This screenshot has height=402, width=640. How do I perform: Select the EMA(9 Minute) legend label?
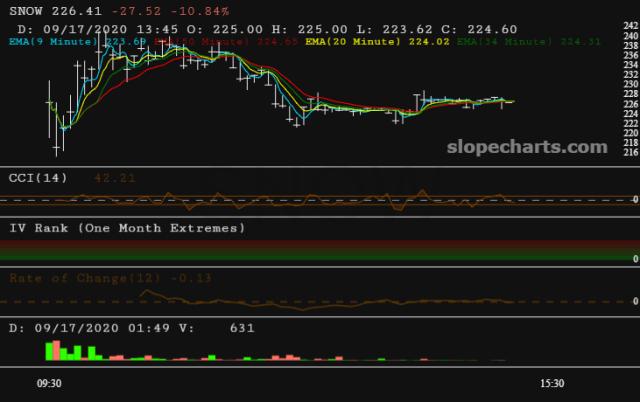(x=47, y=42)
